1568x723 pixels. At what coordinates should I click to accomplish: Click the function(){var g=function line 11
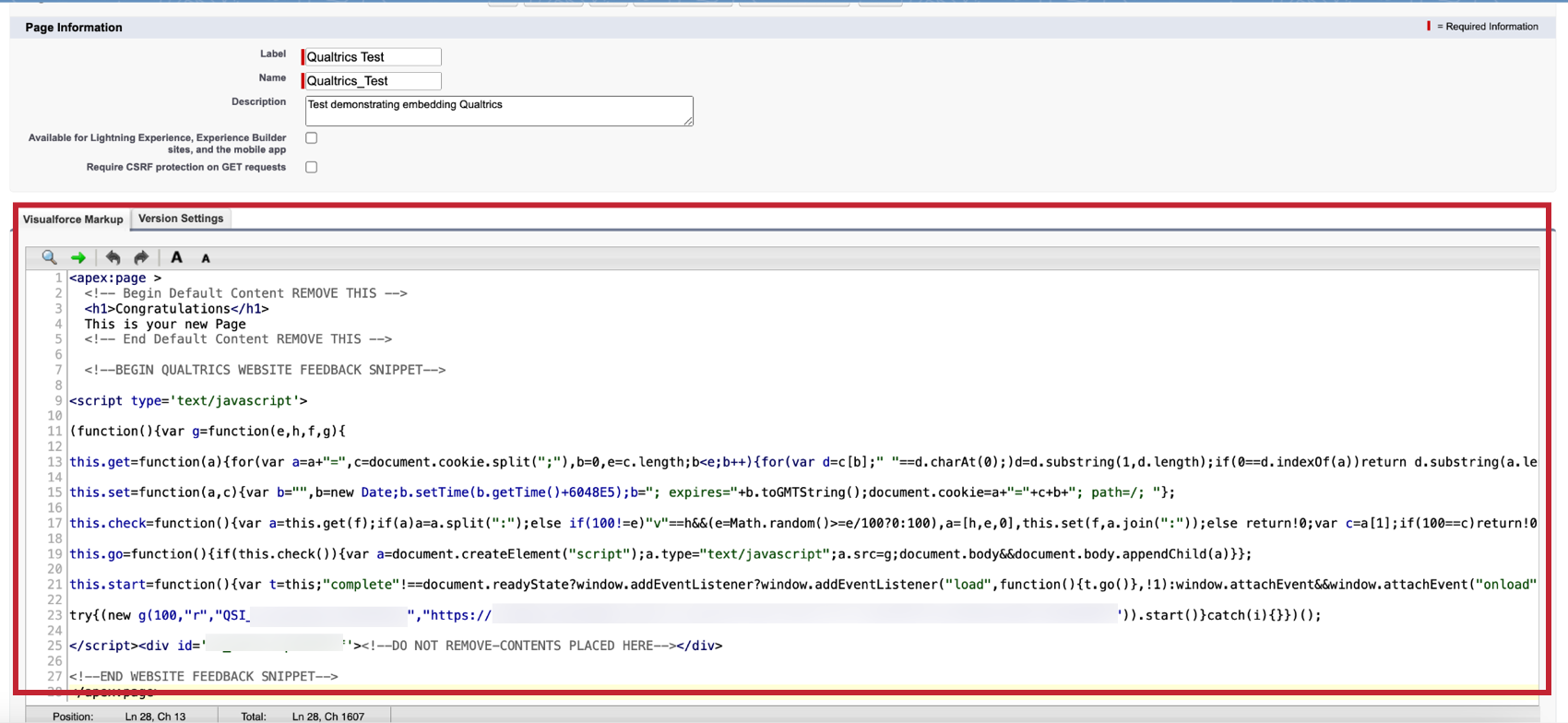click(208, 431)
